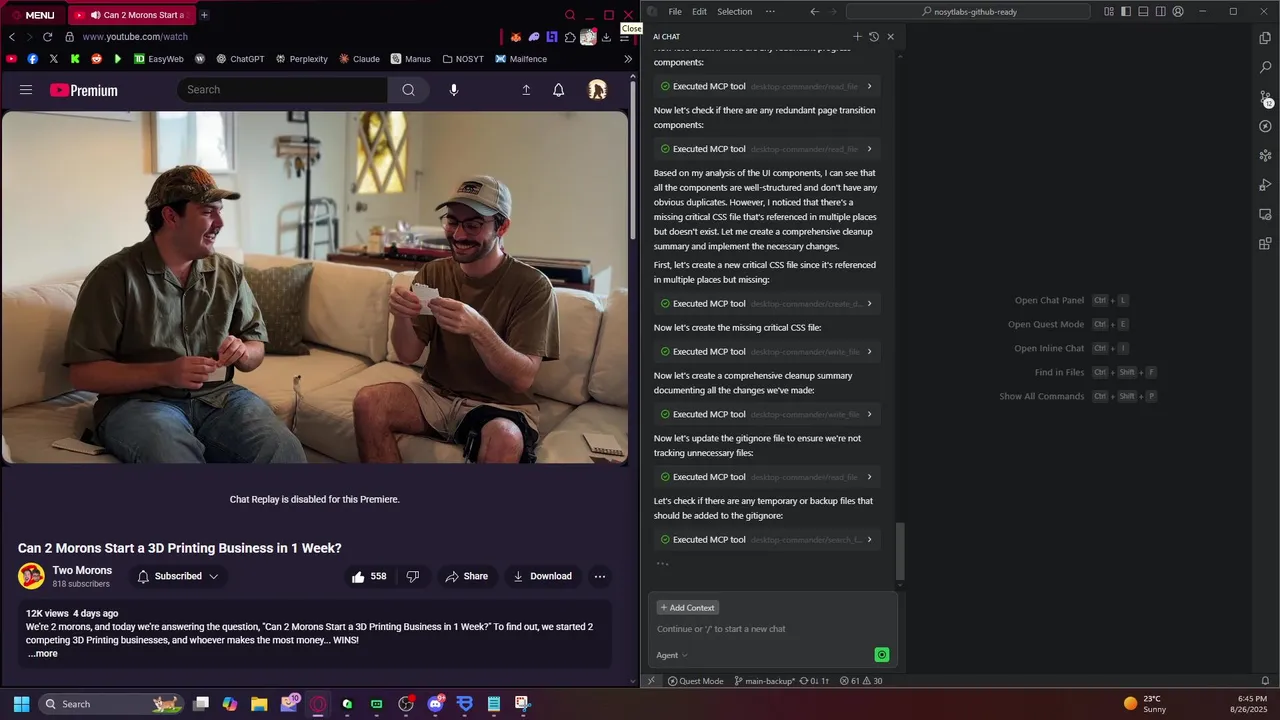The height and width of the screenshot is (720, 1280).
Task: Toggle secondary sidebar layout icon
Action: [1160, 12]
